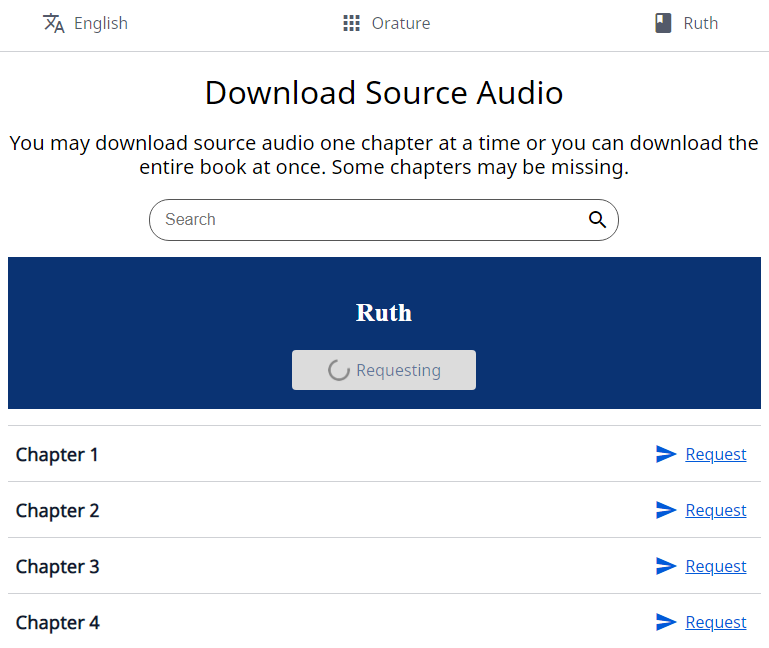This screenshot has width=769, height=648.
Task: Focus the Search input field
Action: point(384,220)
